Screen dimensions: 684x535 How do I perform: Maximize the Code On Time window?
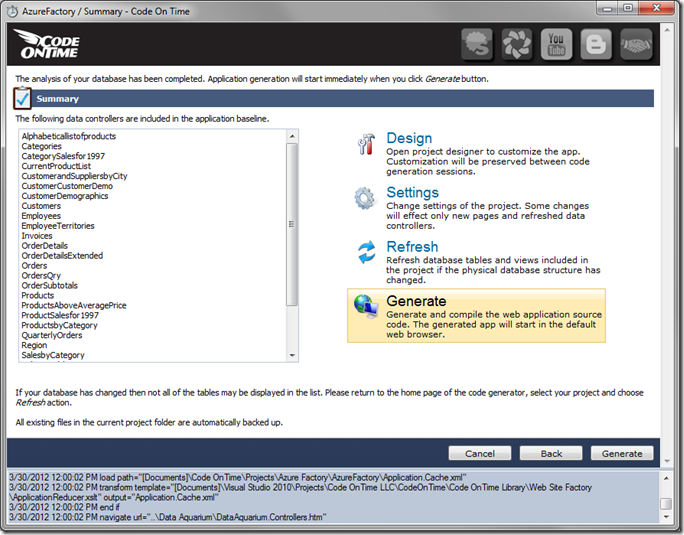pos(627,8)
